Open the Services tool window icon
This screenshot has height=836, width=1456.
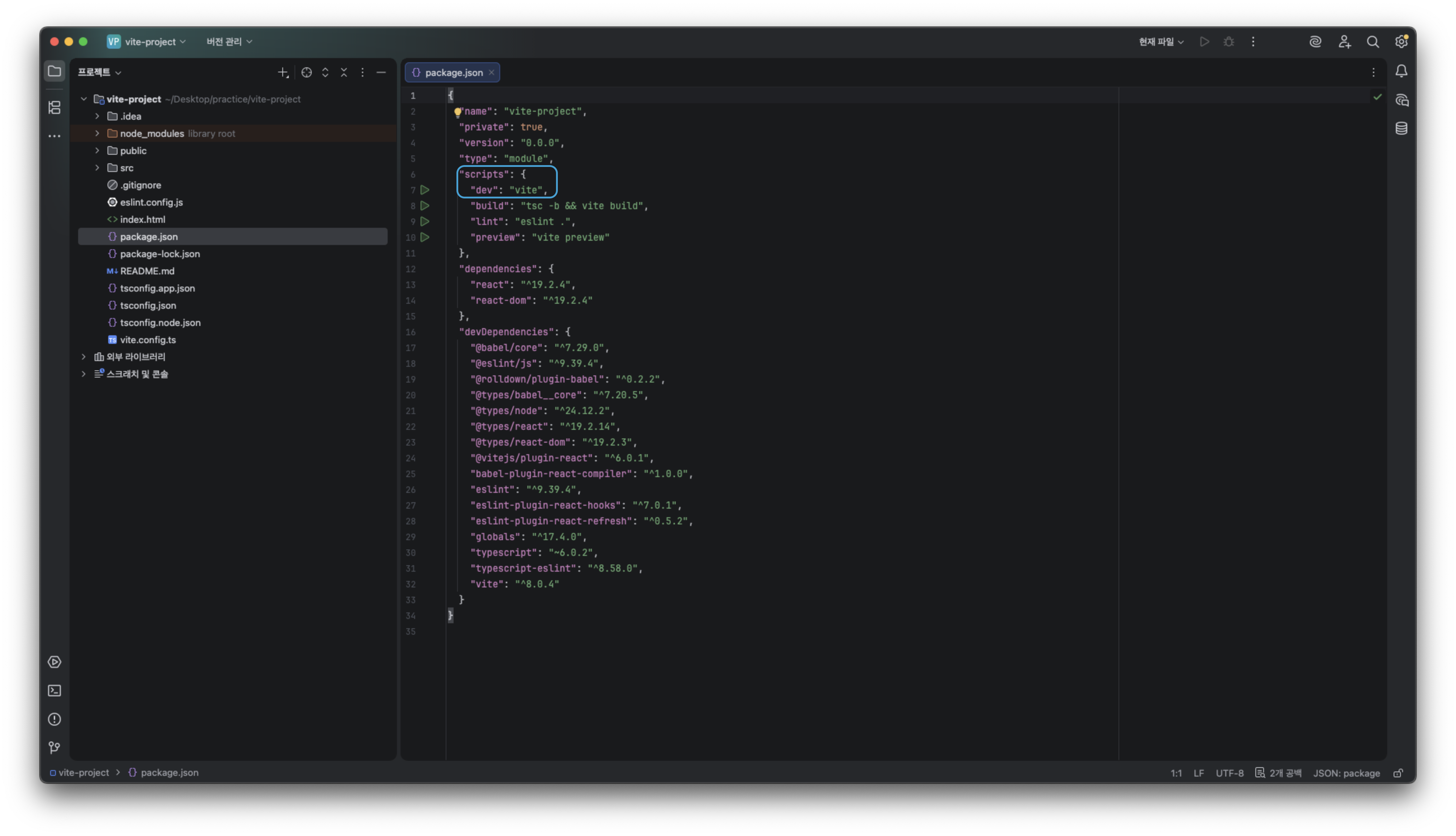point(54,662)
